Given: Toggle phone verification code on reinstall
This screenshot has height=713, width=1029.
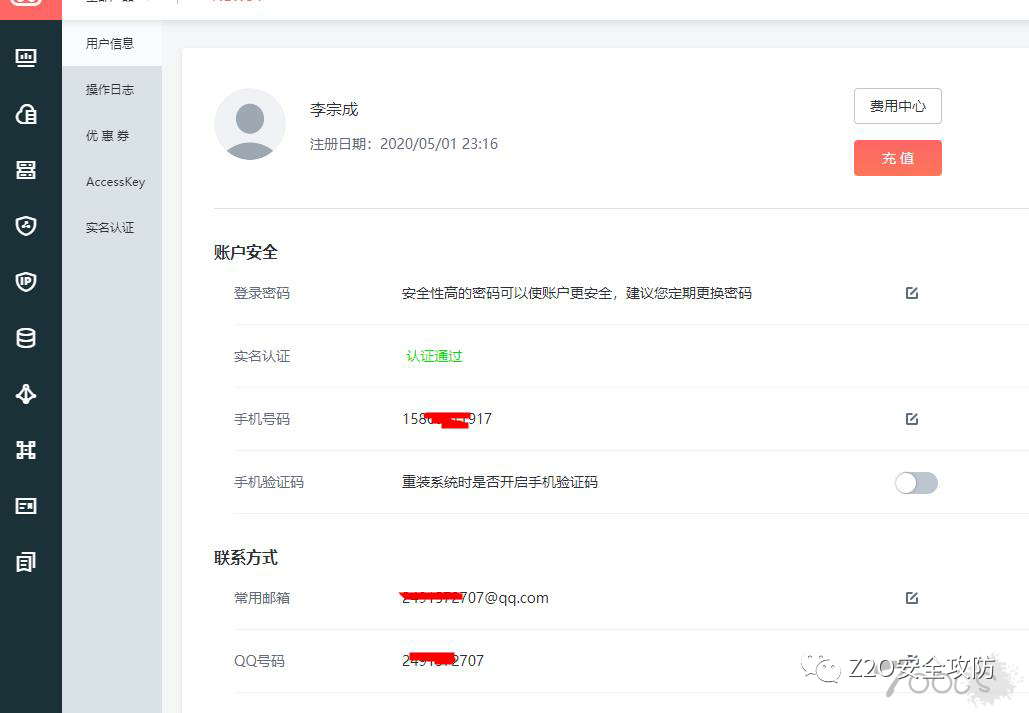Looking at the screenshot, I should point(916,483).
